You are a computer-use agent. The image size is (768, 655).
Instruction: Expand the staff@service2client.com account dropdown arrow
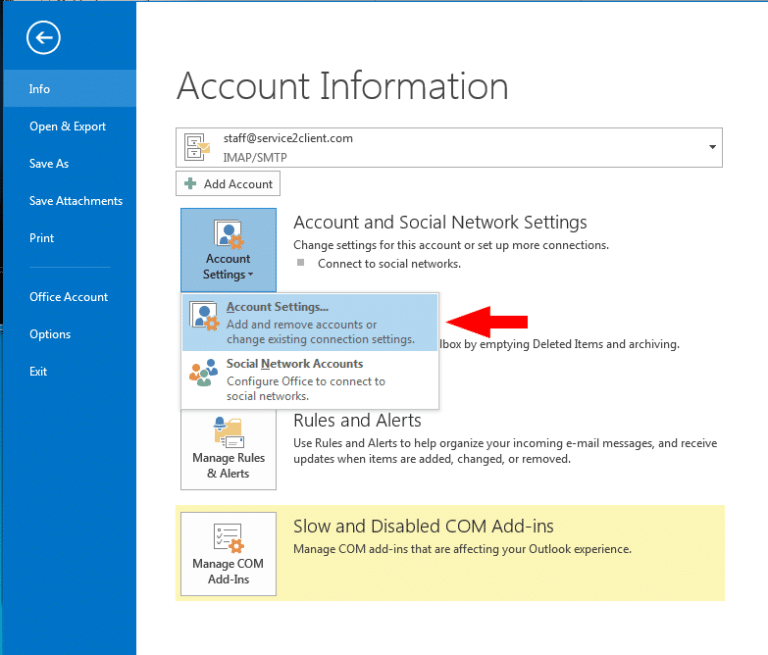(712, 147)
